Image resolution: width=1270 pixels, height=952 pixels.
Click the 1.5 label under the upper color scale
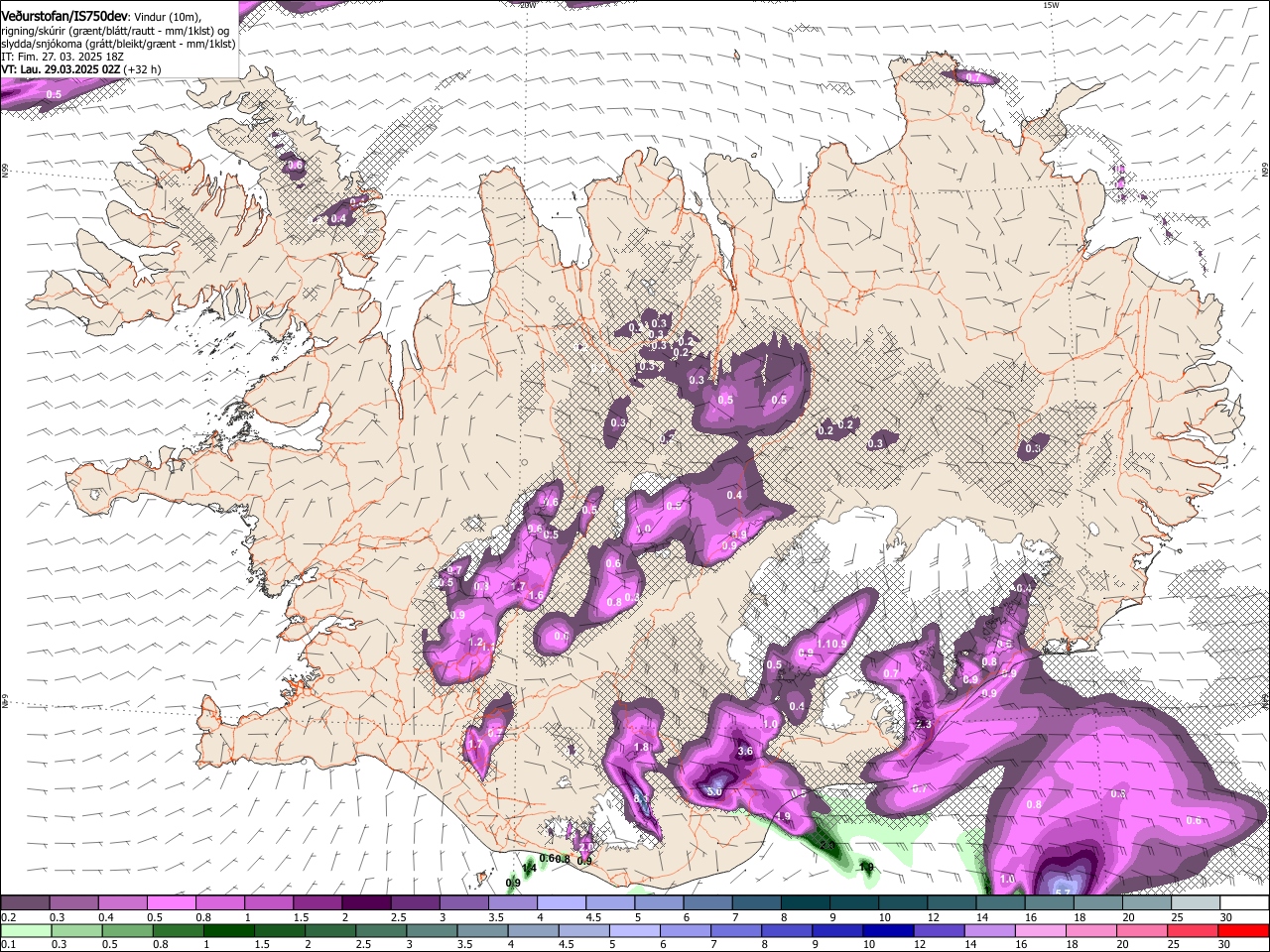(x=300, y=917)
